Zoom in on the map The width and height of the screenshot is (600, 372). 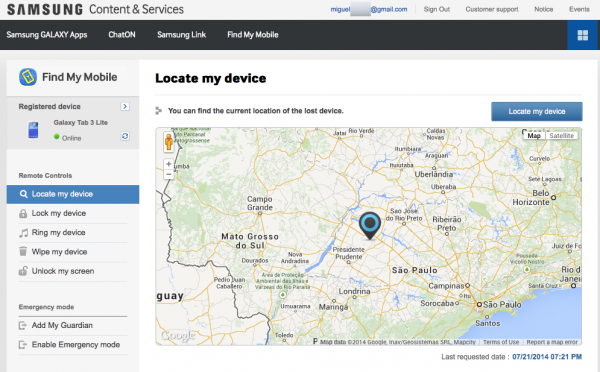click(169, 164)
